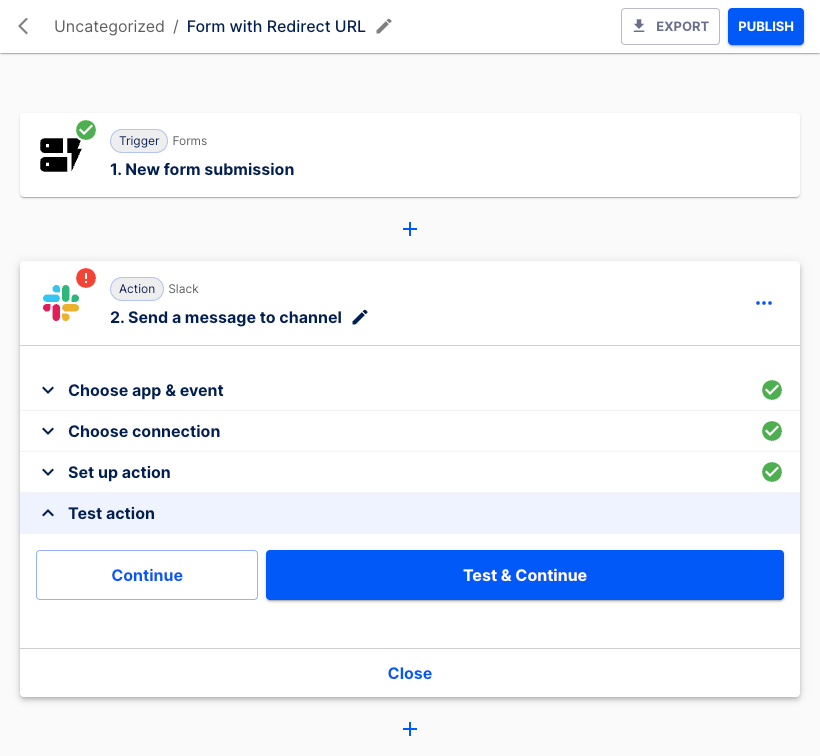Click the plus to add a step between steps
The width and height of the screenshot is (820, 756).
pyautogui.click(x=410, y=229)
